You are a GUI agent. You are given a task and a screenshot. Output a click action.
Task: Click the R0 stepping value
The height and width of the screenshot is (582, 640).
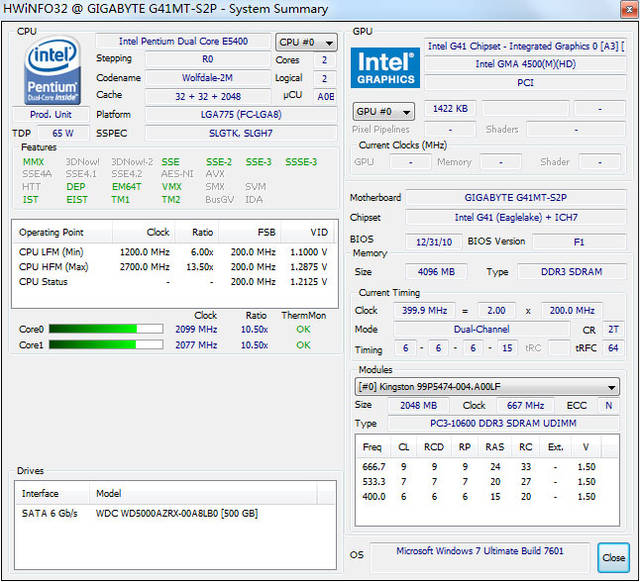coord(207,59)
